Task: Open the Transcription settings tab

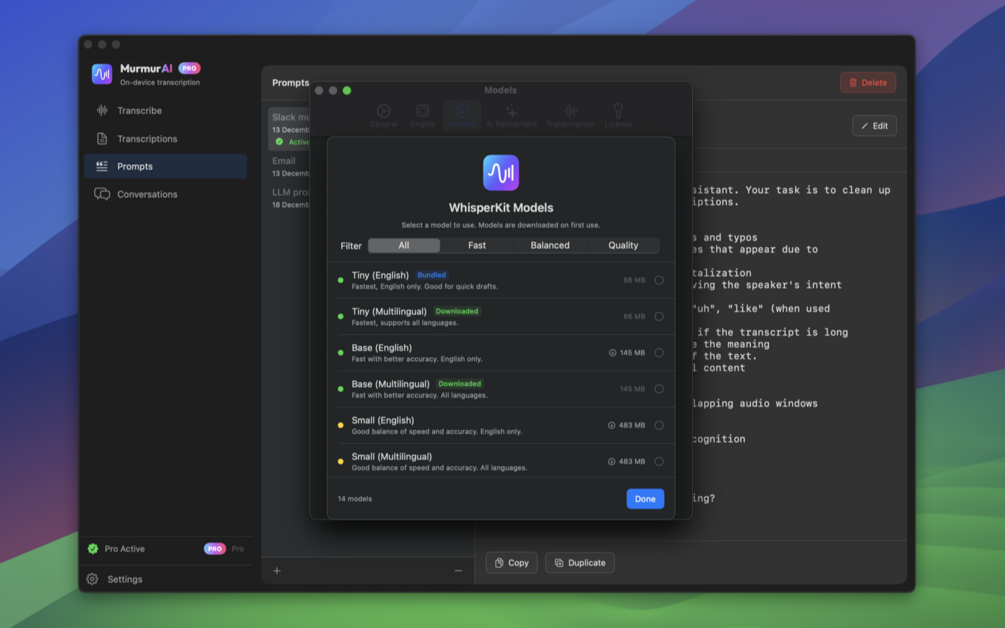Action: click(570, 115)
